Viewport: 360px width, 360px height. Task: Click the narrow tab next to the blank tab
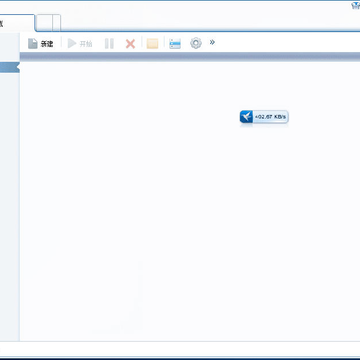[56, 23]
